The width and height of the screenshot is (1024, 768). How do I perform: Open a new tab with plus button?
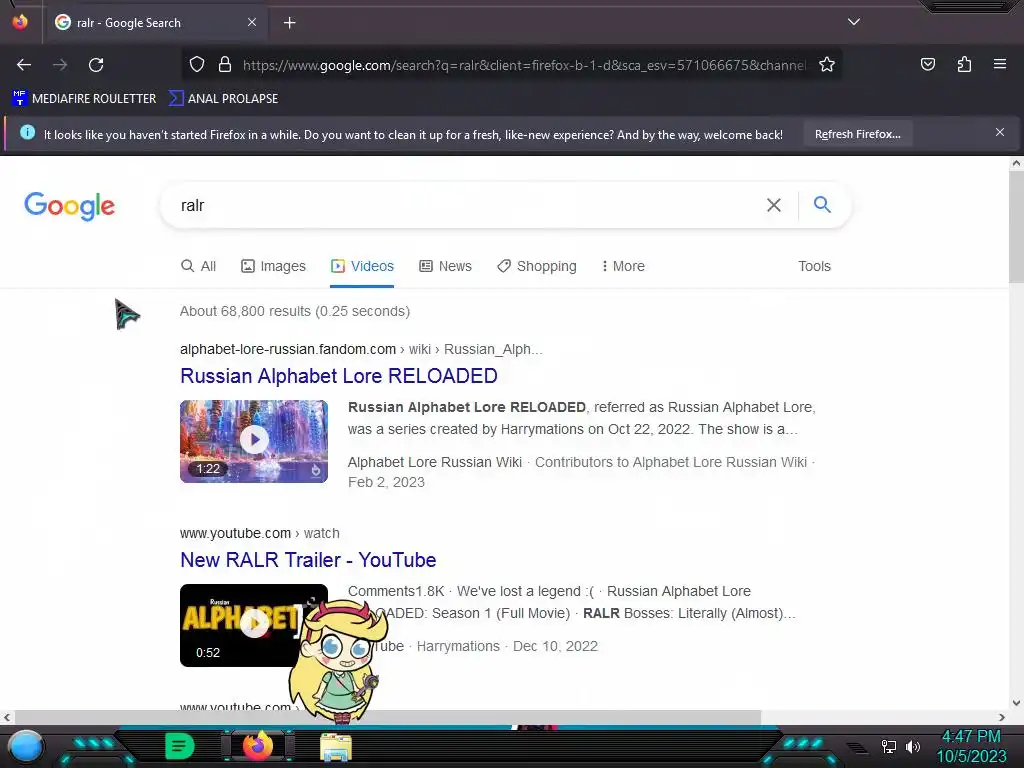coord(289,23)
